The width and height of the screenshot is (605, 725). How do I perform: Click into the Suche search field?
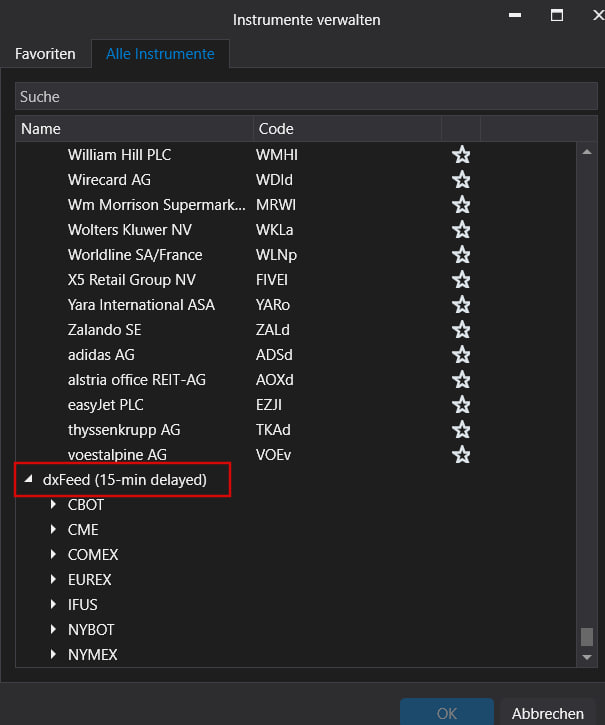coord(306,97)
